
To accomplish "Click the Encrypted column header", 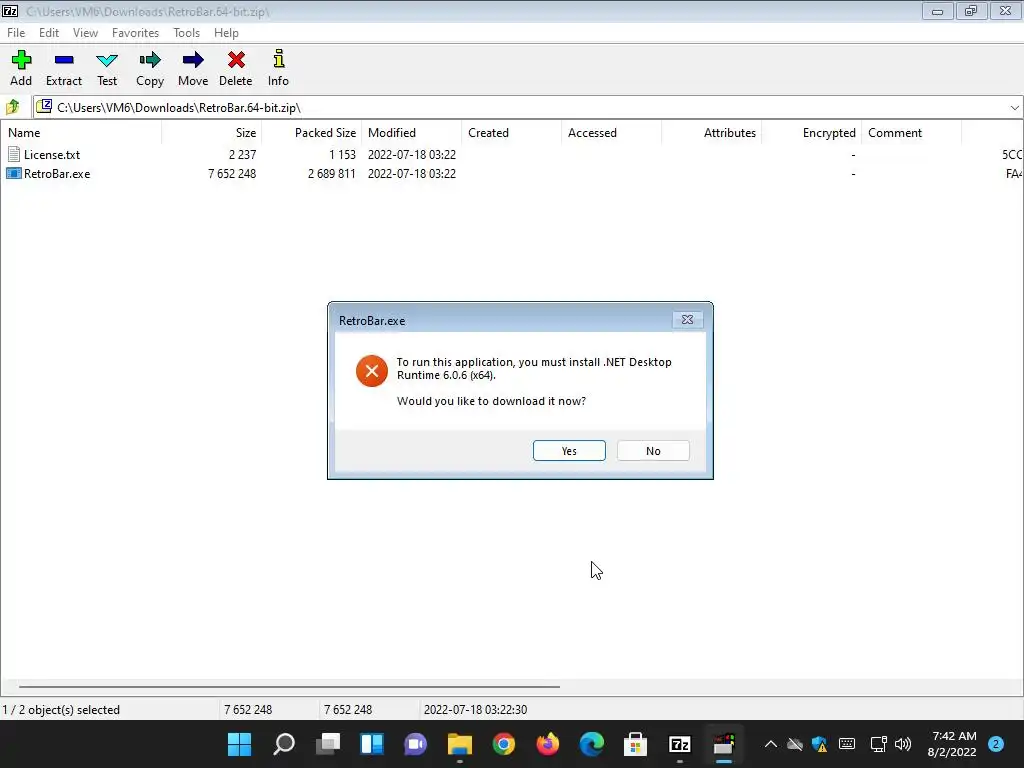I will 811,133.
